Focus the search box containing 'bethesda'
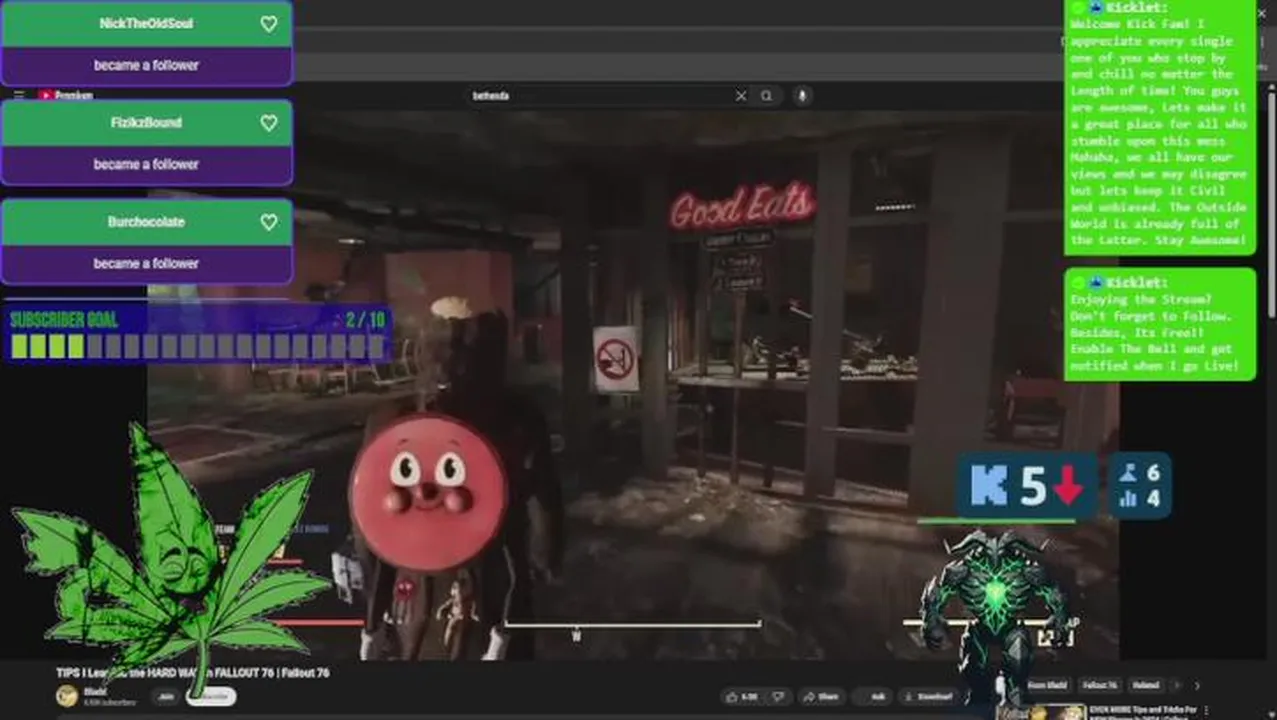 [x=600, y=96]
